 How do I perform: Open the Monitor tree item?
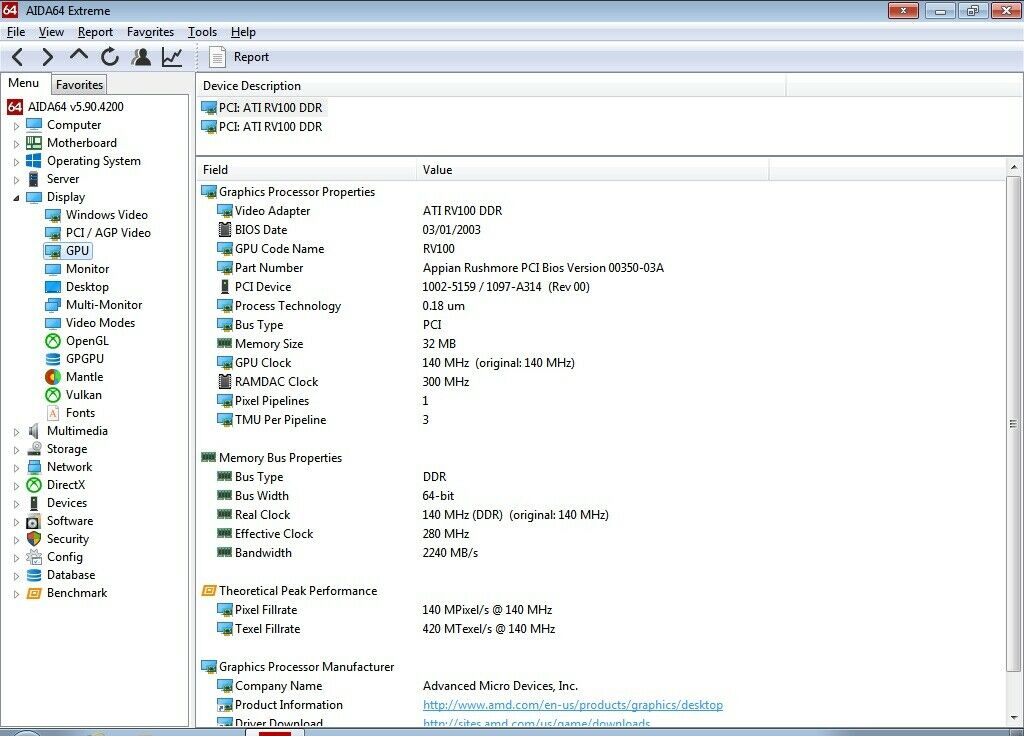(88, 268)
